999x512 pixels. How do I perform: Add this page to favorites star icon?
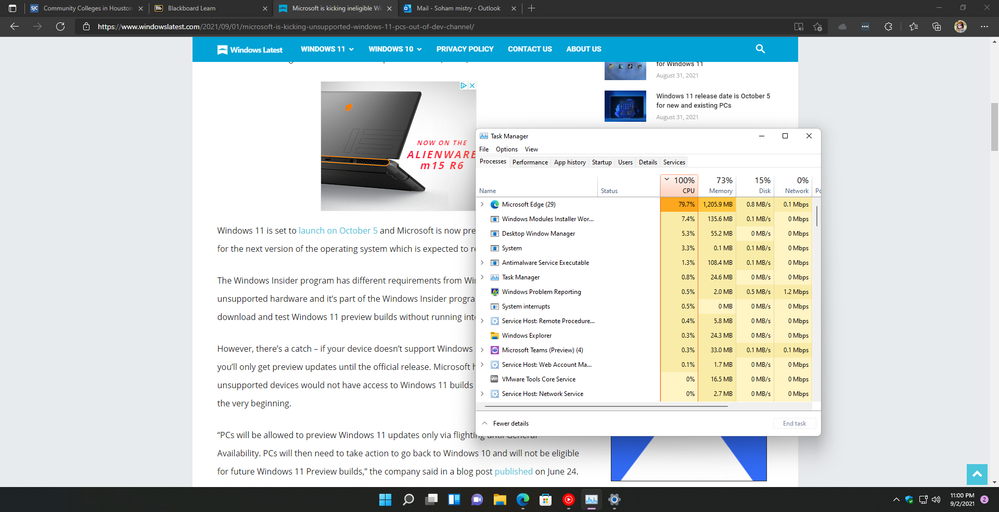tap(817, 27)
